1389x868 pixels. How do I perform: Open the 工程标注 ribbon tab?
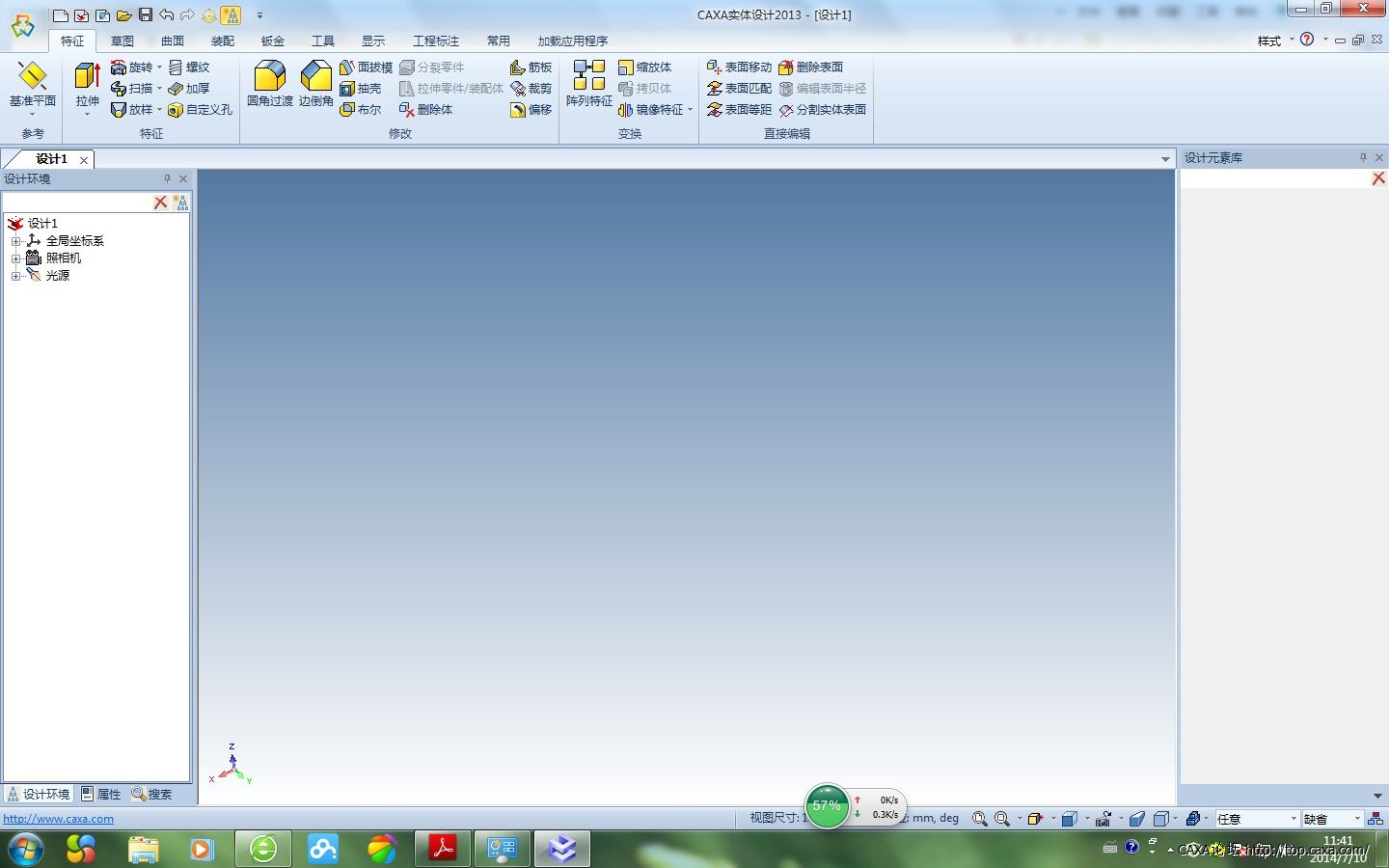tap(436, 41)
